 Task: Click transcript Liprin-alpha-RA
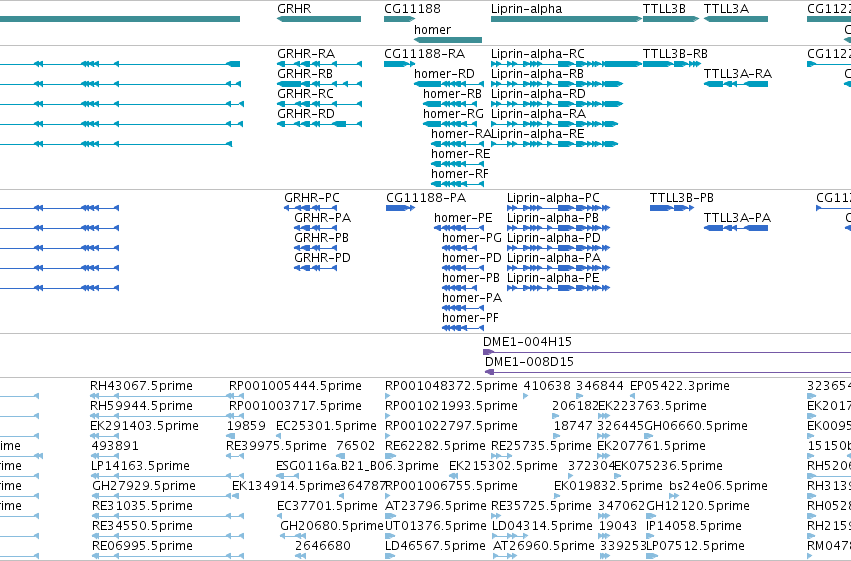tap(538, 114)
